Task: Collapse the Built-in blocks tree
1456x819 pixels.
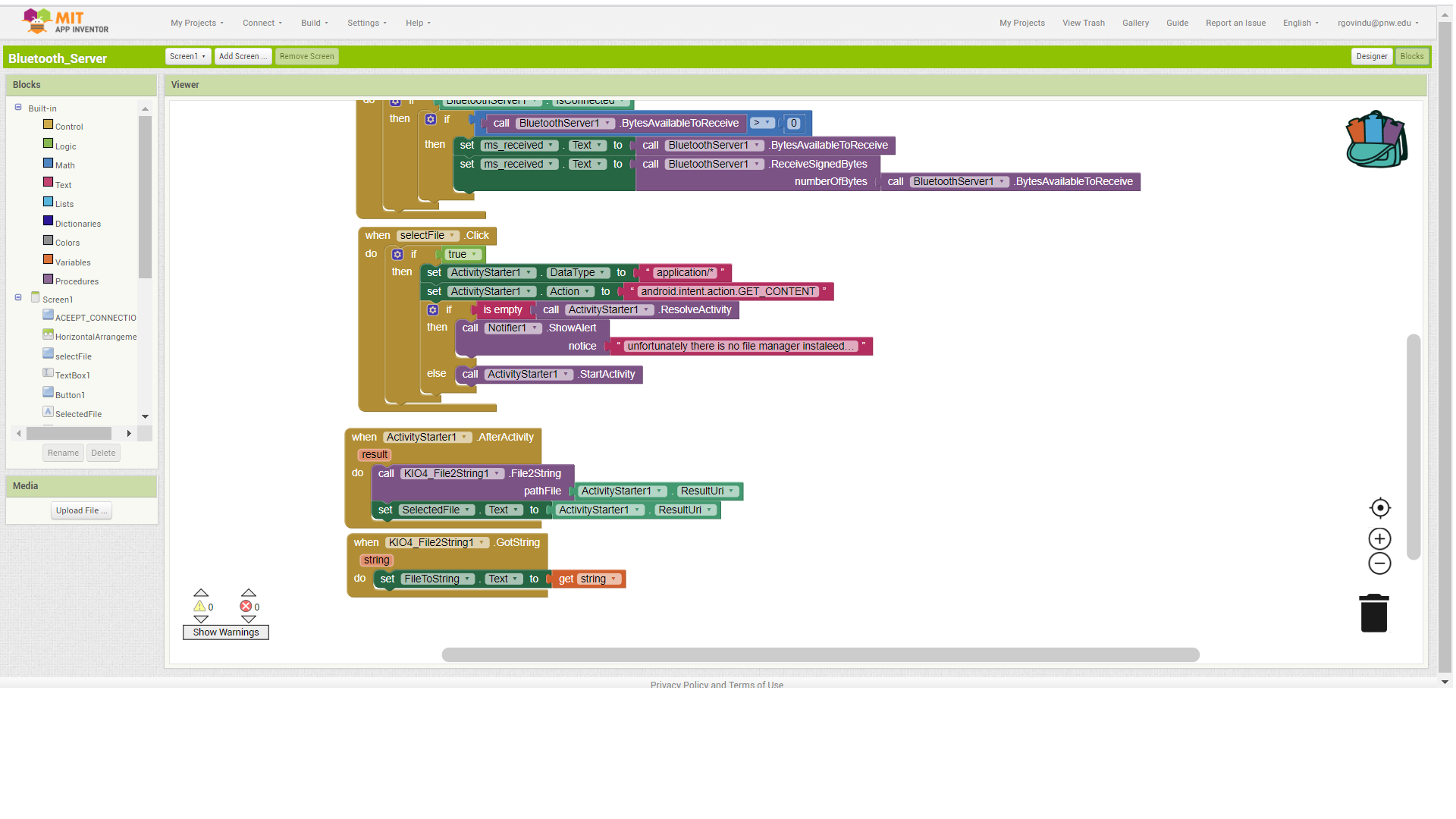Action: (18, 108)
